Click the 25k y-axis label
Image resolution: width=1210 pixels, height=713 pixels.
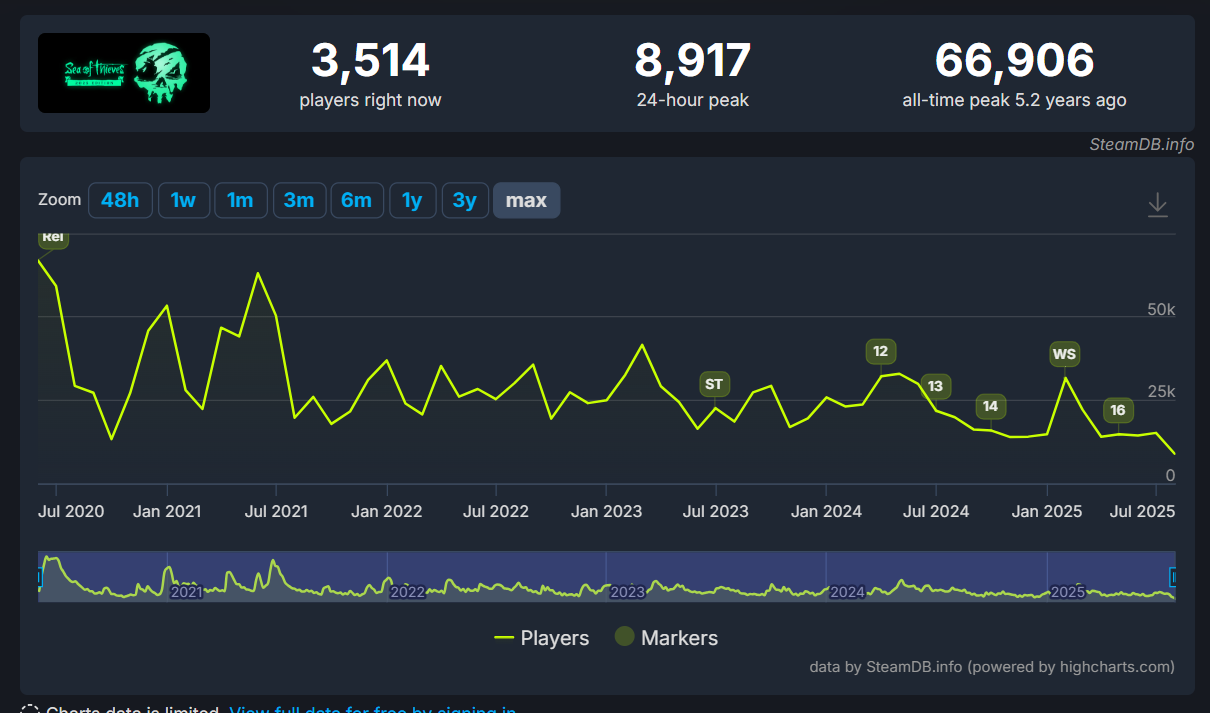[1161, 391]
